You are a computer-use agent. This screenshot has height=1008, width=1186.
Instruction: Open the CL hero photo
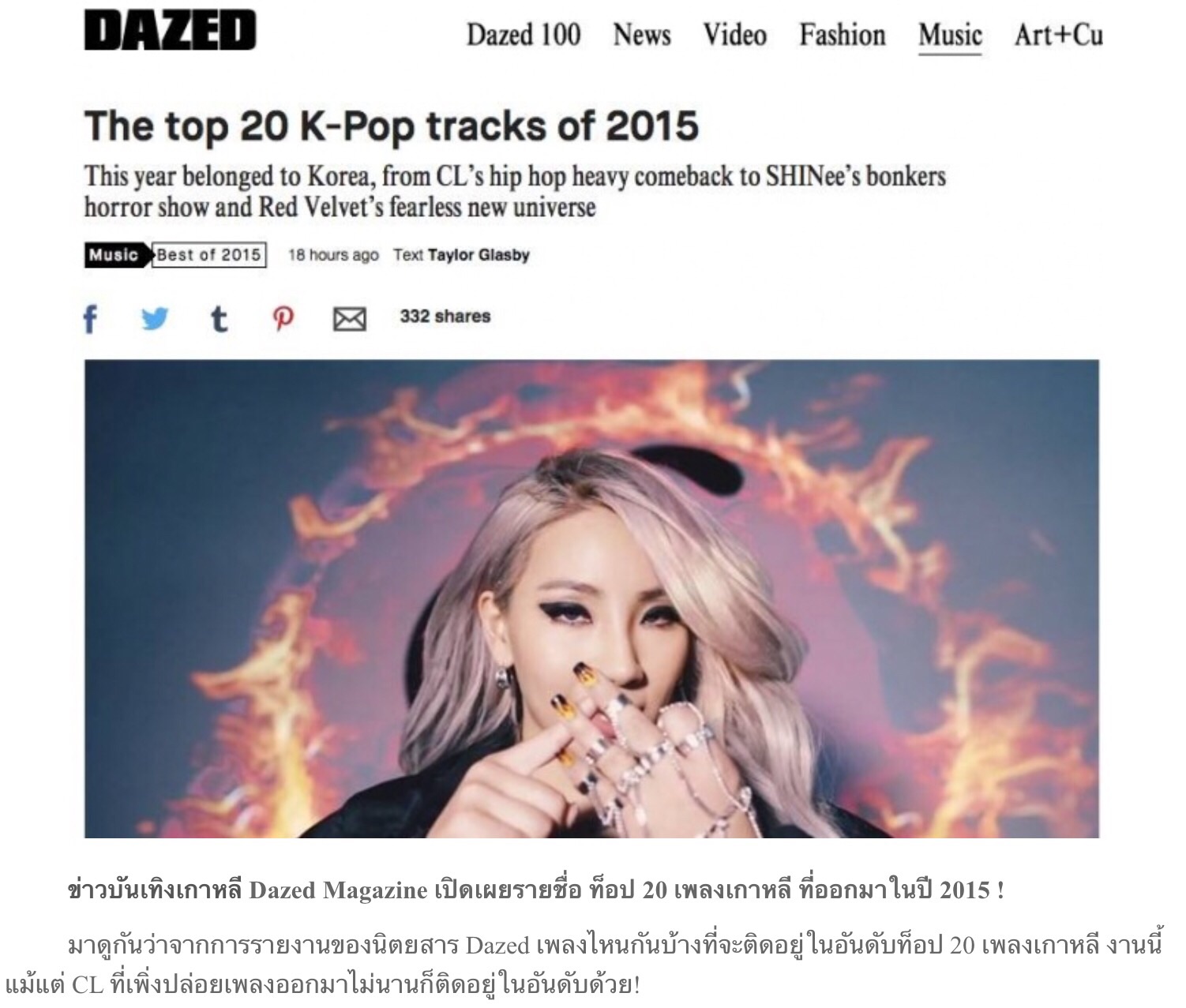click(x=591, y=598)
